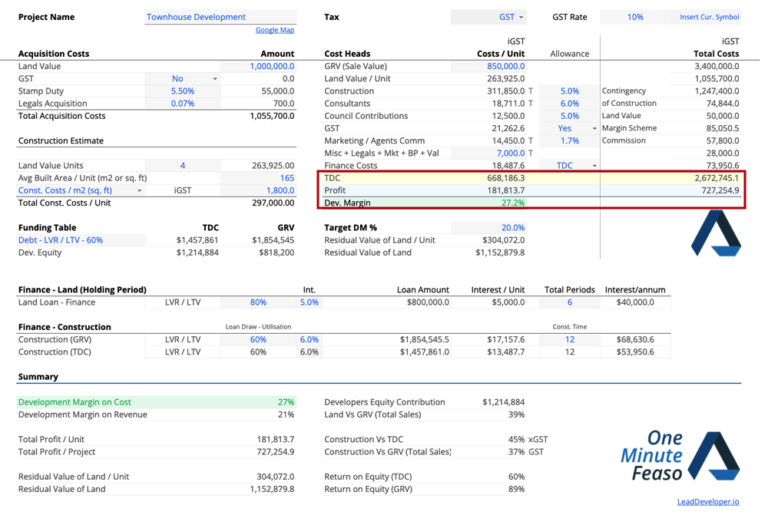Click Development Margin on Revenue 21% value

[286, 415]
